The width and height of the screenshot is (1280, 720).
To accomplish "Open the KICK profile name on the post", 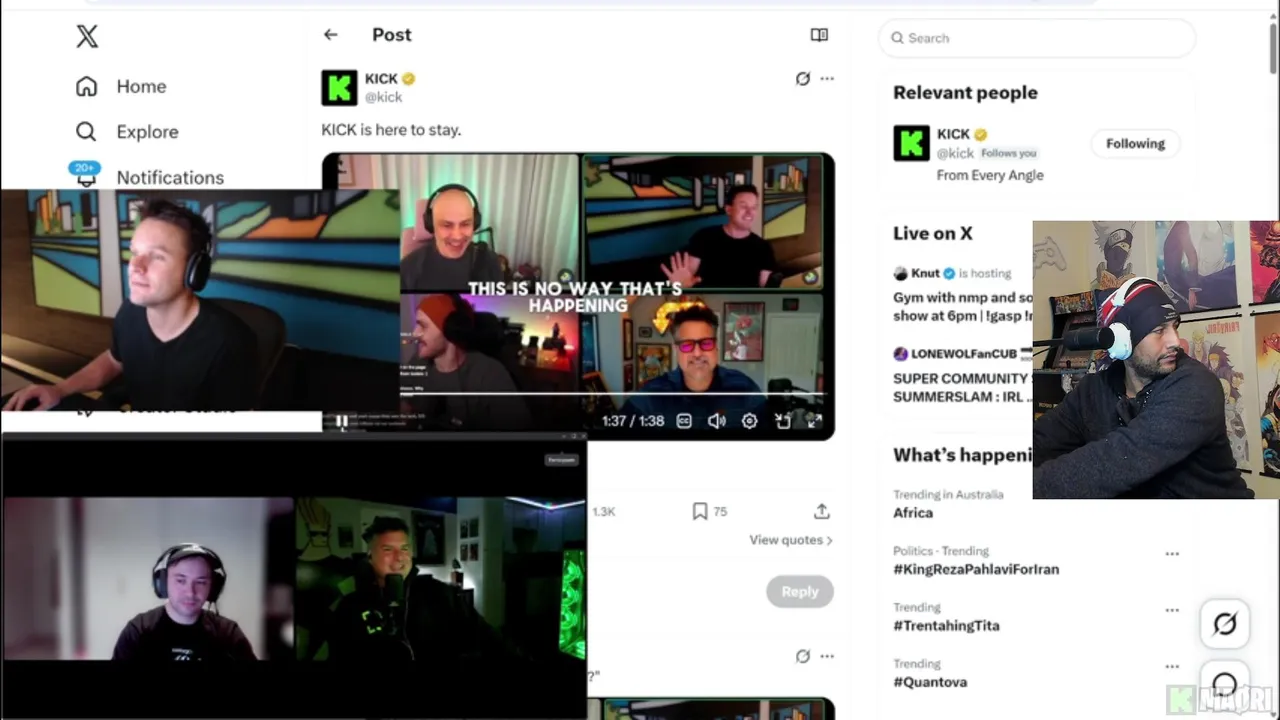I will (x=381, y=79).
